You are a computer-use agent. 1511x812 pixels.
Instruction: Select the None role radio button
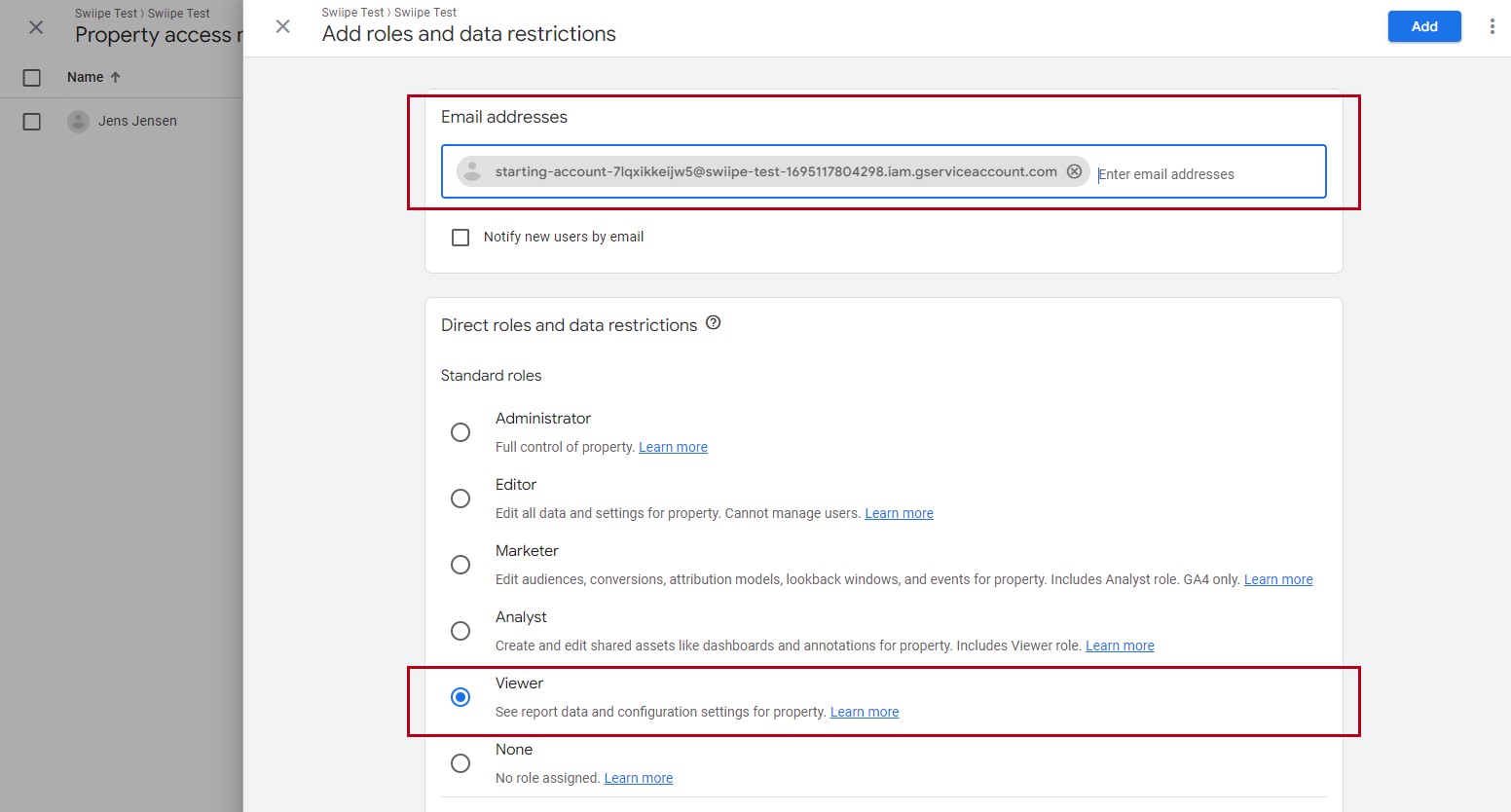(461, 763)
